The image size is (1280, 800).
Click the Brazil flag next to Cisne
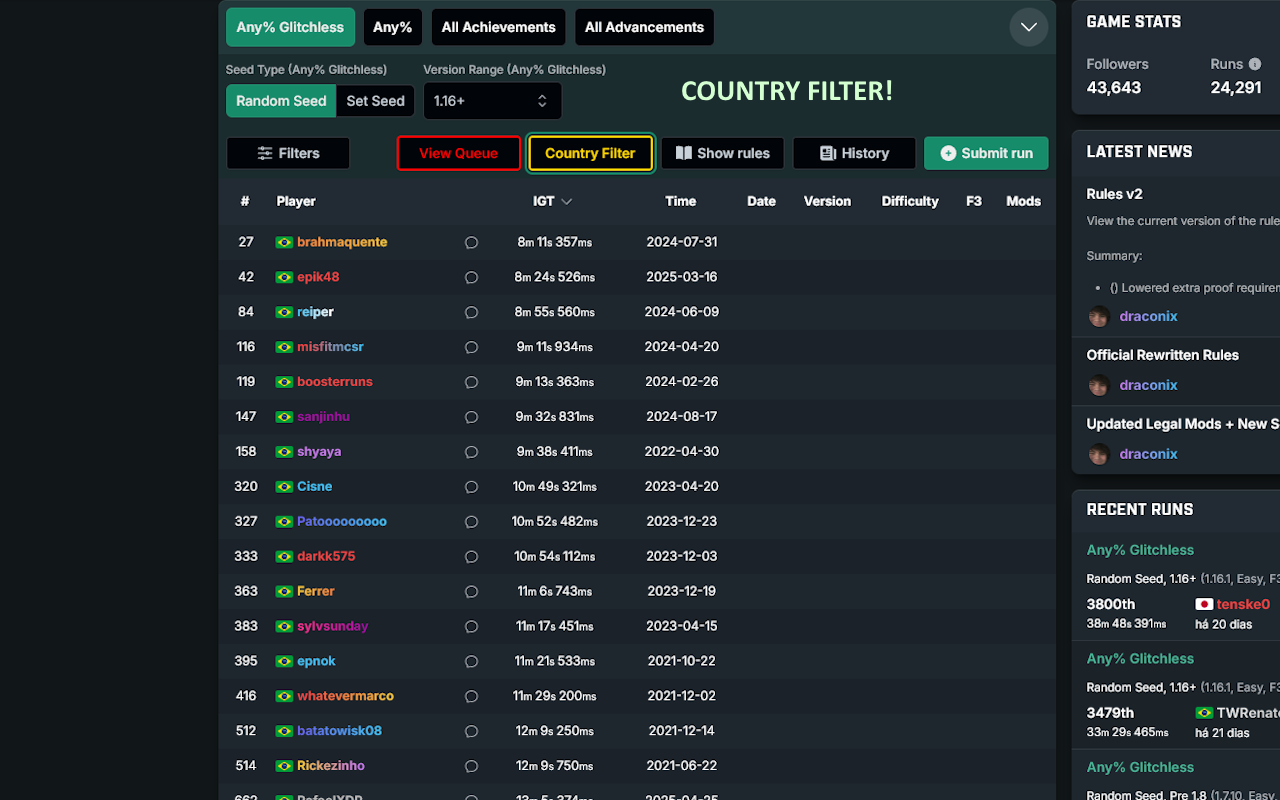point(284,487)
